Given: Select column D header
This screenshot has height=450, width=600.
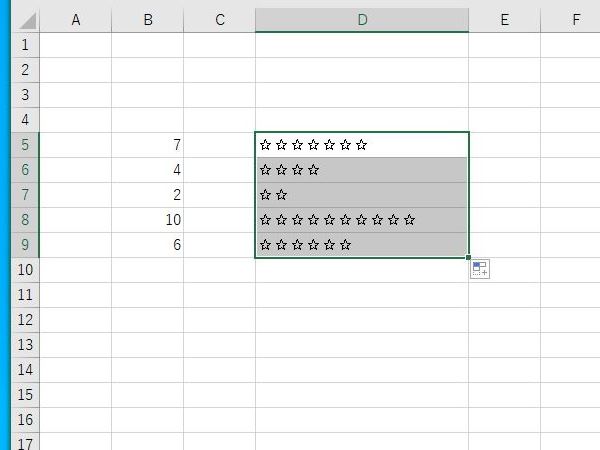Looking at the screenshot, I should pyautogui.click(x=361, y=20).
